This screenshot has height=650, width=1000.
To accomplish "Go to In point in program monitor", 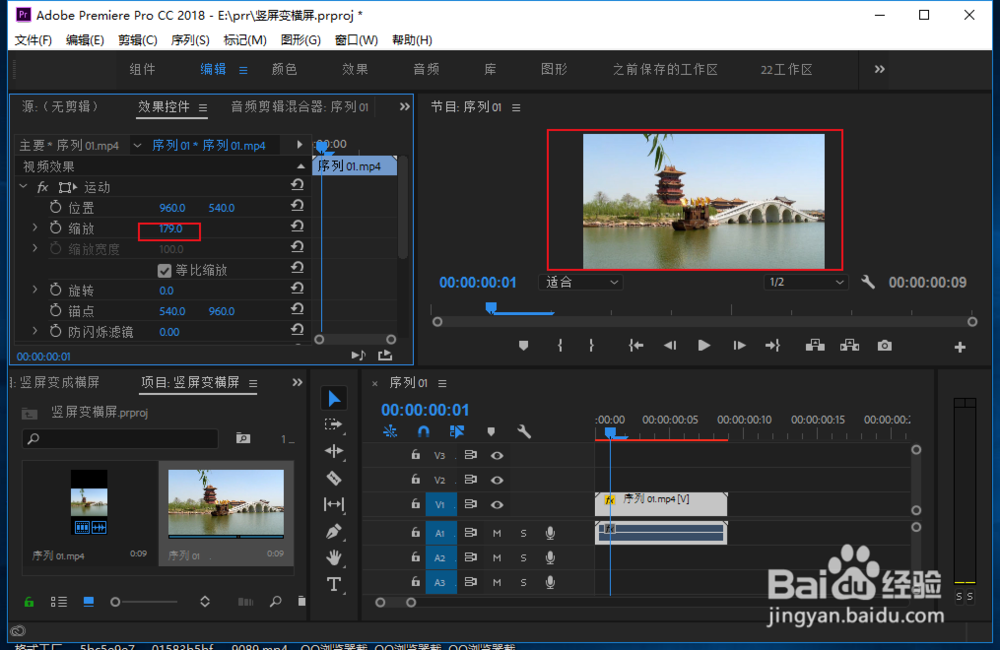I will (x=636, y=346).
